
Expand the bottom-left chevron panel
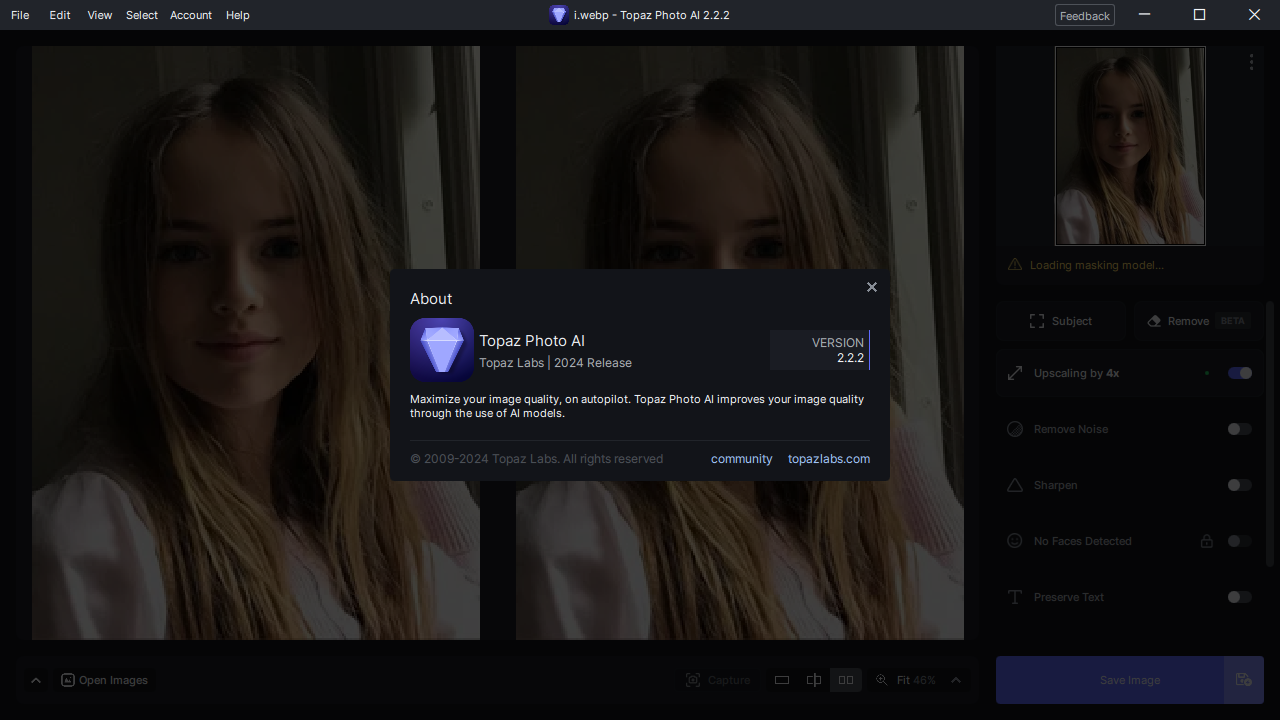[x=36, y=680]
